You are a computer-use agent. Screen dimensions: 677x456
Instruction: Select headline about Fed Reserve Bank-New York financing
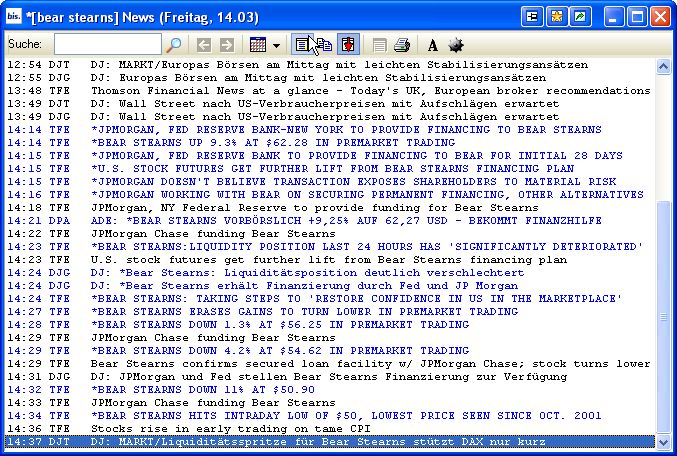point(330,130)
